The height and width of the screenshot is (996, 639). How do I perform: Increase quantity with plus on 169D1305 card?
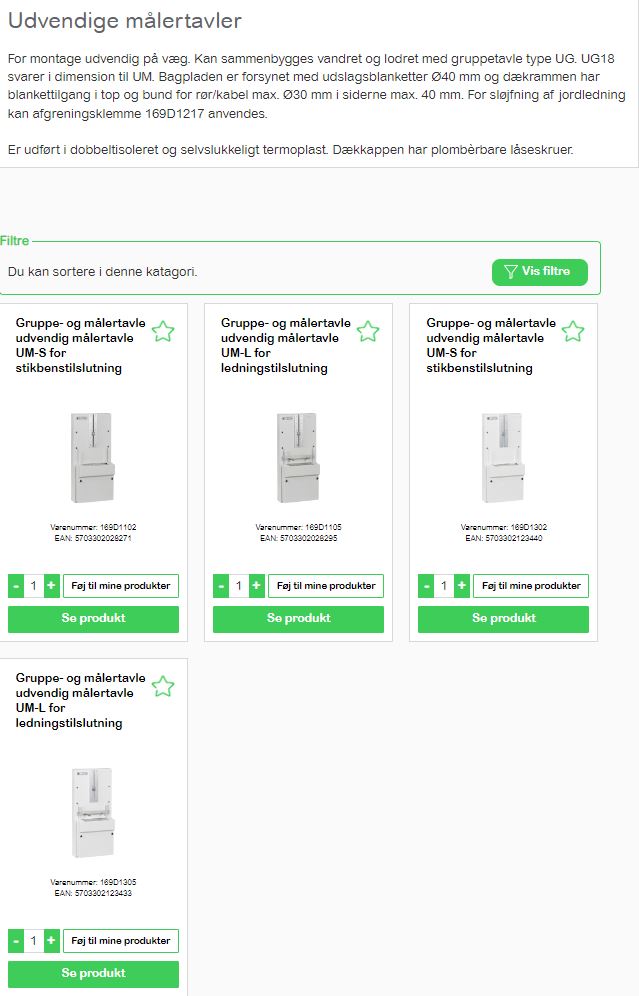51,941
